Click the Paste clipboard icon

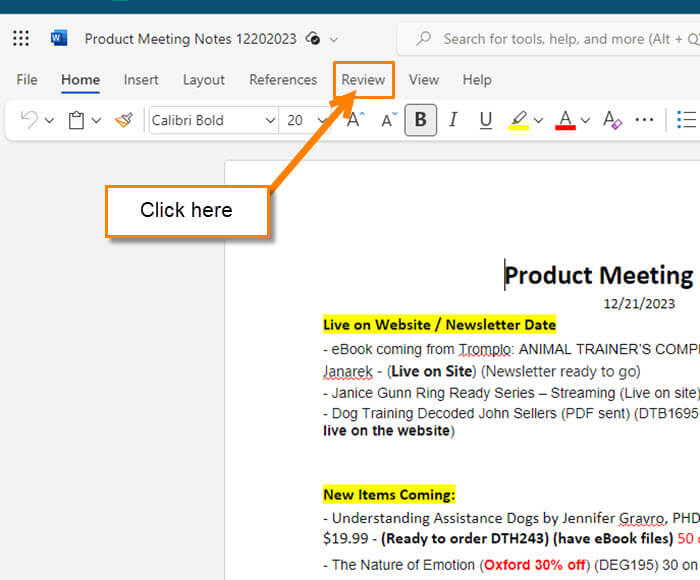[76, 120]
